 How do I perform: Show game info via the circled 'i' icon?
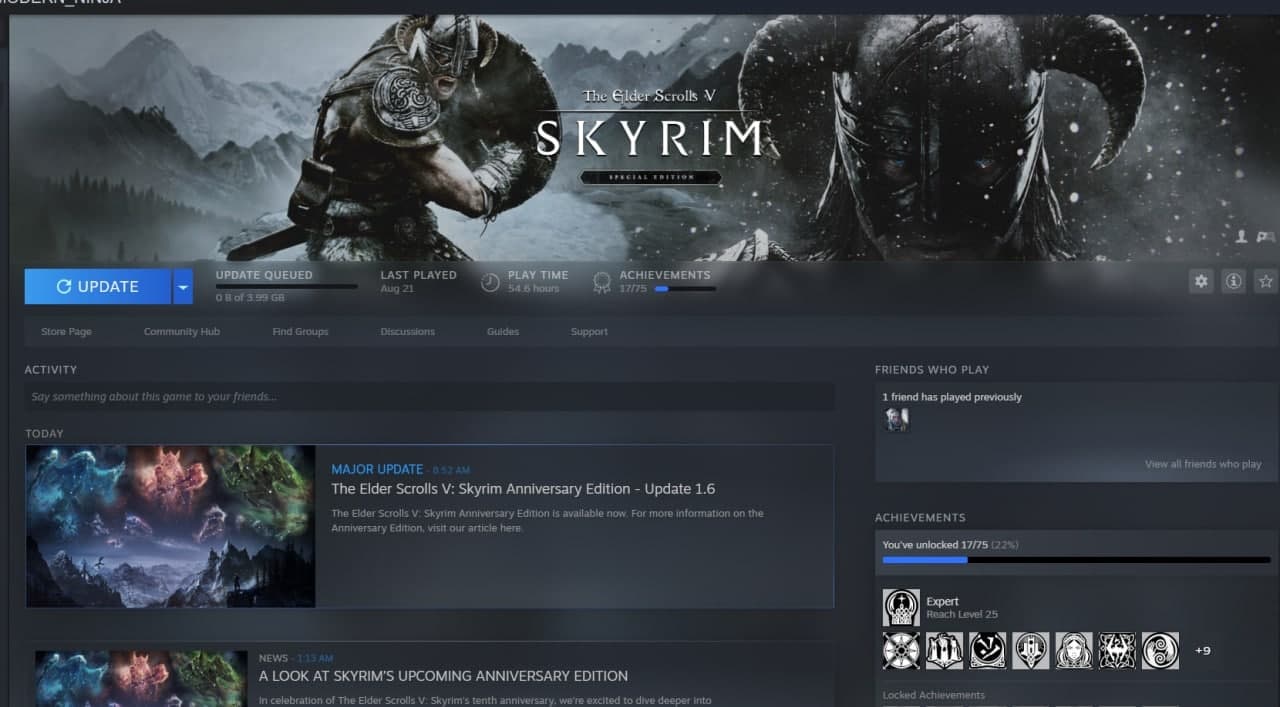[1234, 282]
